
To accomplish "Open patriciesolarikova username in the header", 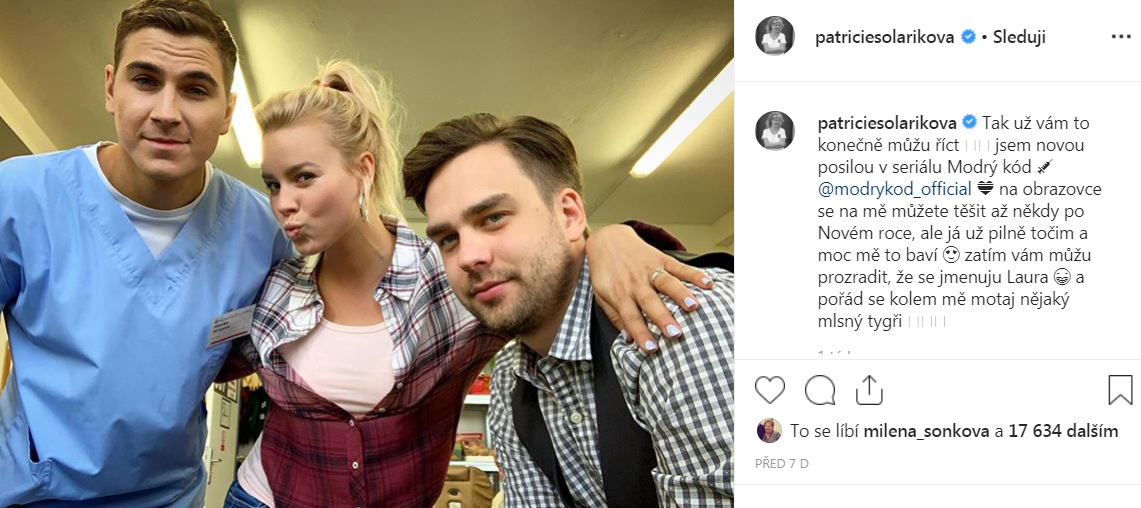I will point(884,37).
